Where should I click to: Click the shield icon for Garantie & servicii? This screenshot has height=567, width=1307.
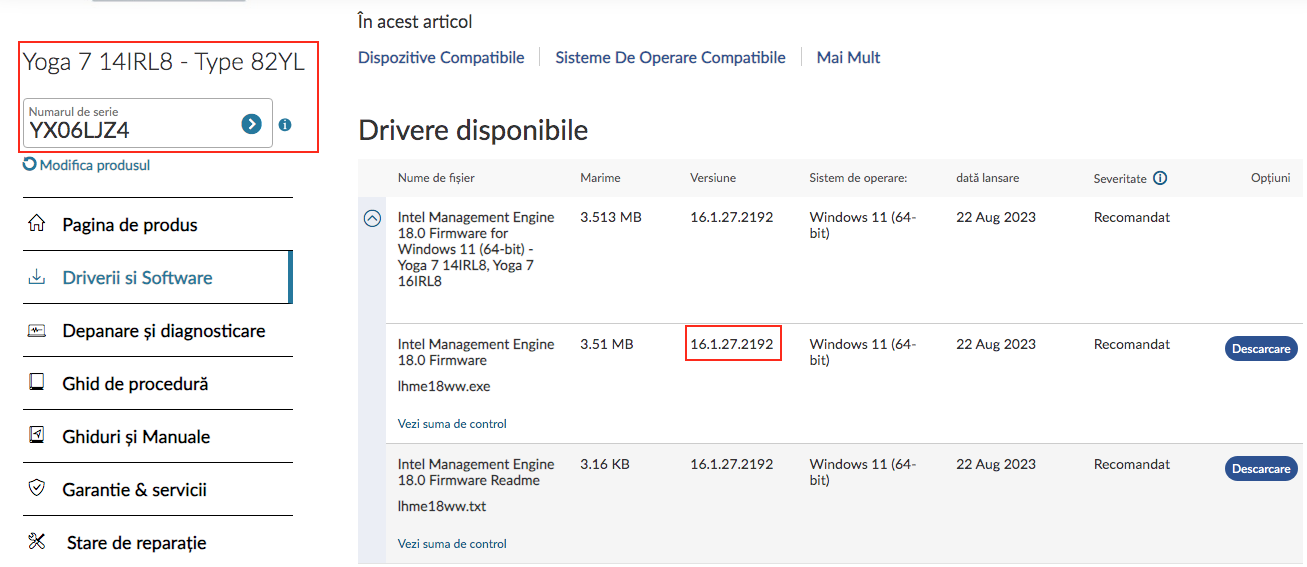click(x=37, y=489)
